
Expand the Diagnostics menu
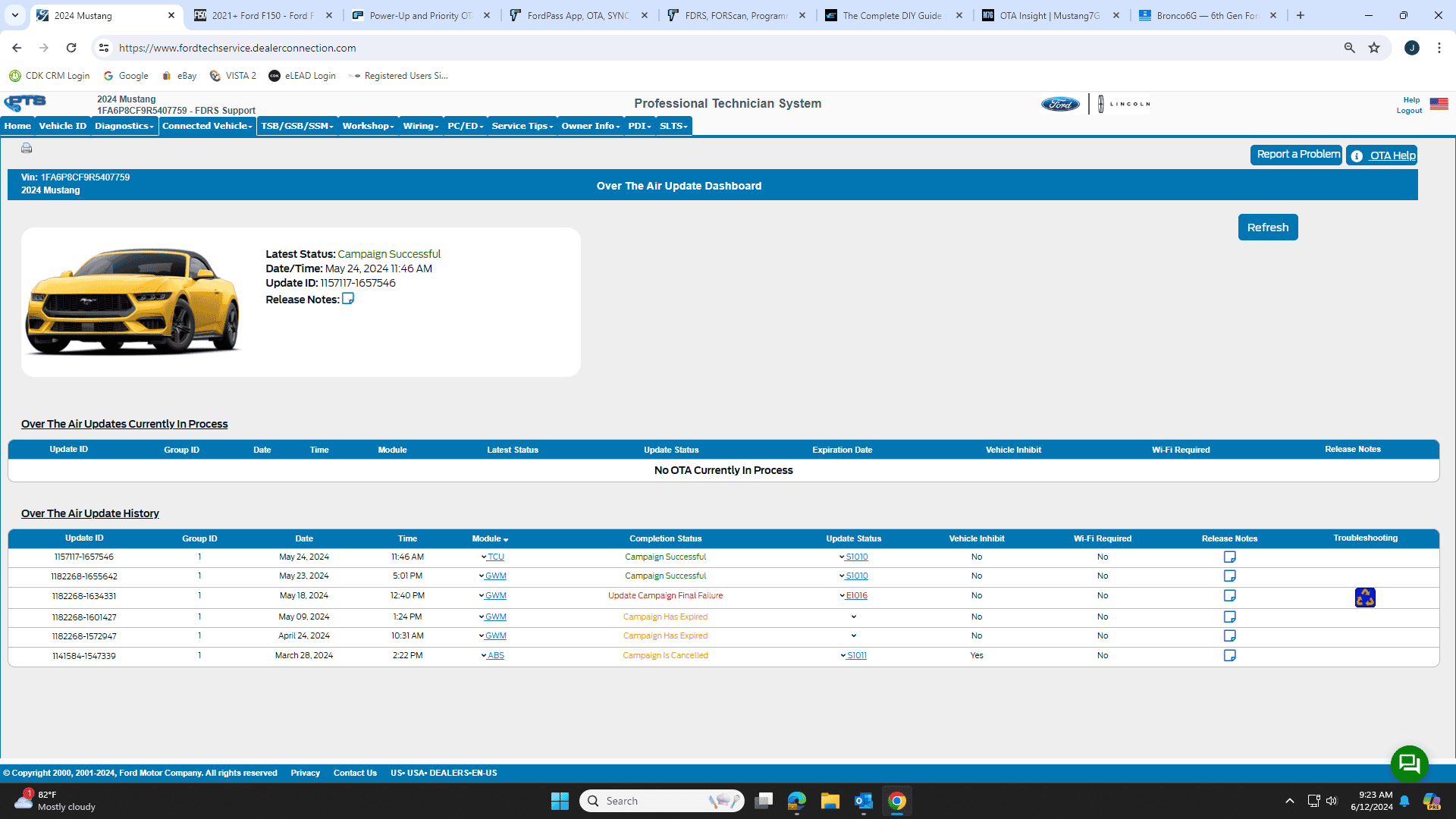pyautogui.click(x=124, y=126)
